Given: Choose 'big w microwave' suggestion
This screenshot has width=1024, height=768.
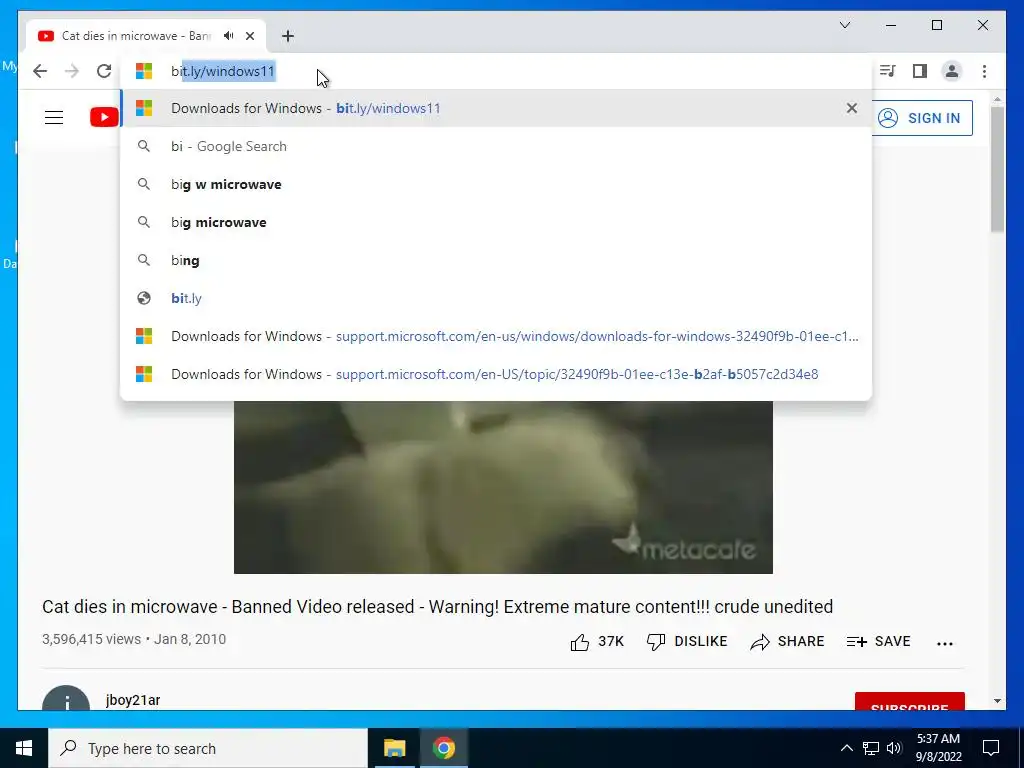Looking at the screenshot, I should pos(496,184).
